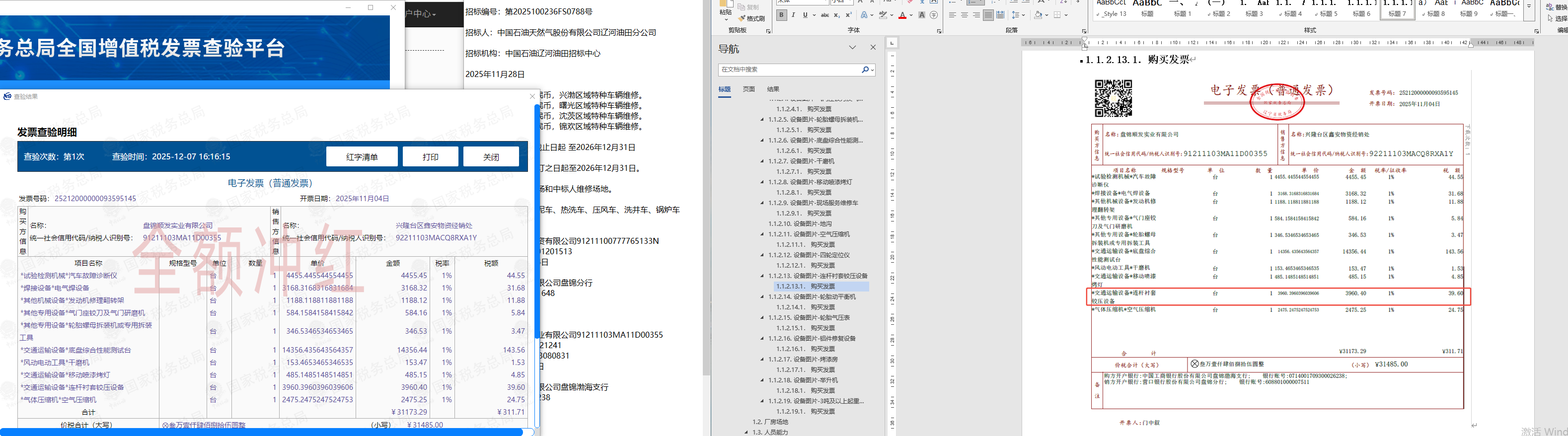Image resolution: width=1568 pixels, height=436 pixels.
Task: Close the 查验结果 dialog with X
Action: (532, 96)
